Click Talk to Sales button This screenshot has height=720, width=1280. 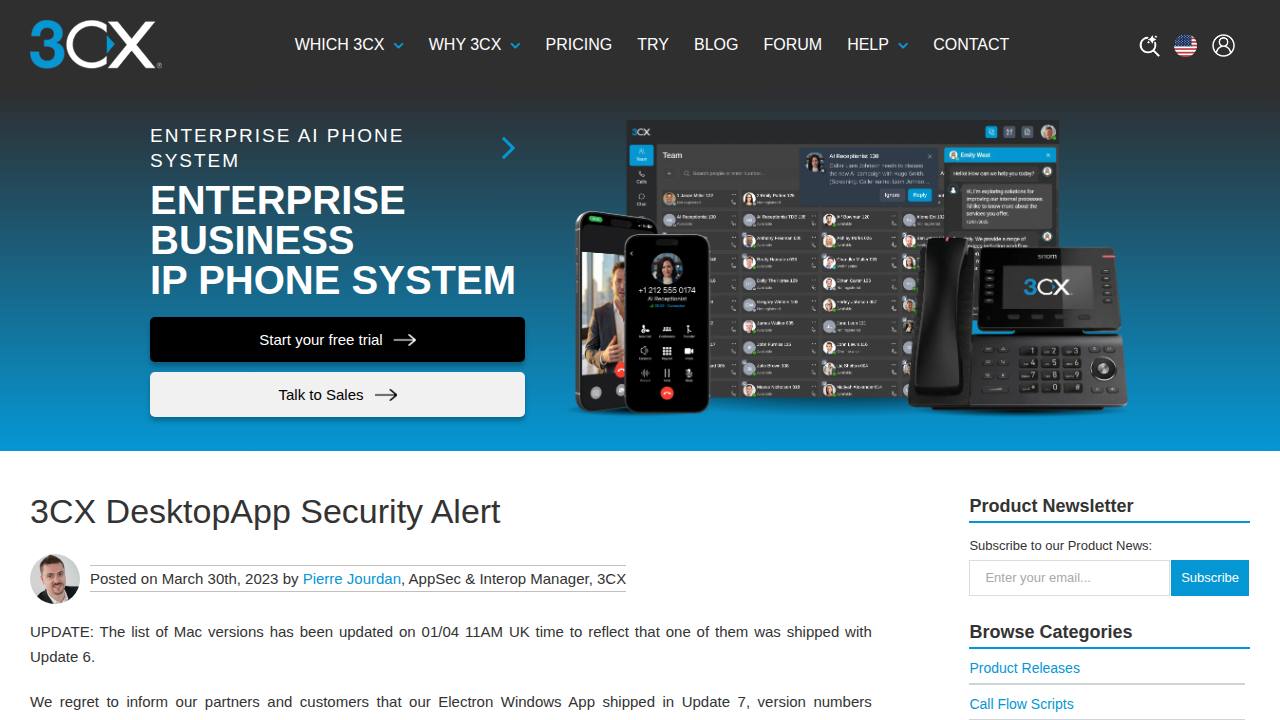[337, 394]
